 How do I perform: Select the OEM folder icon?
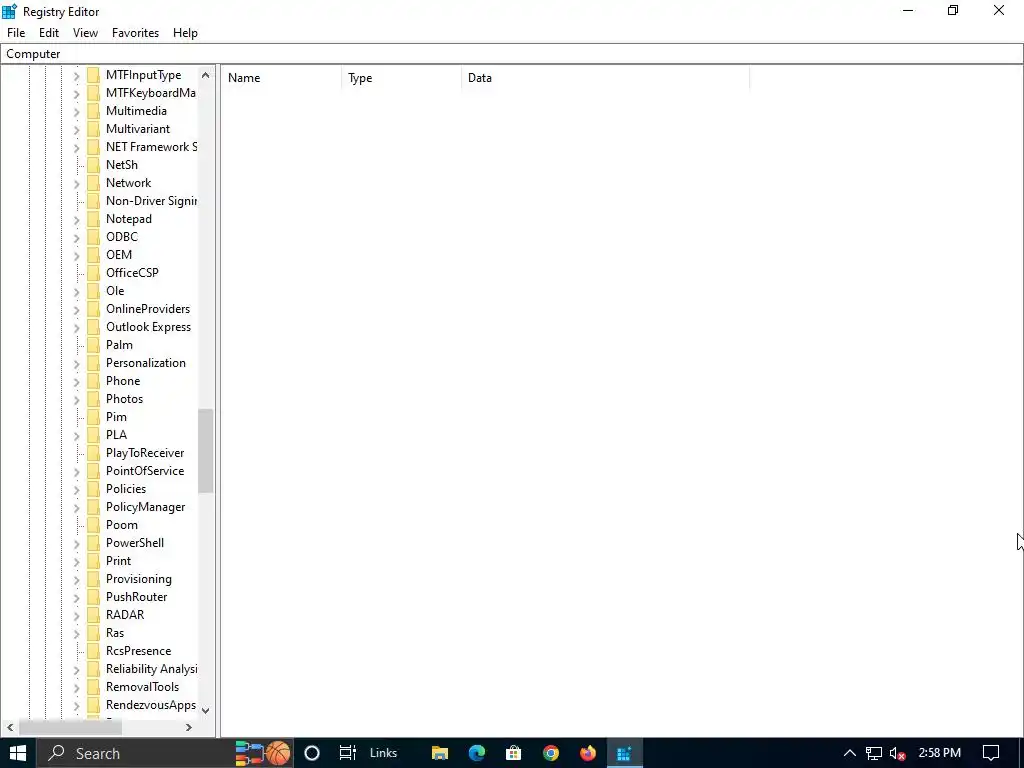pyautogui.click(x=94, y=255)
